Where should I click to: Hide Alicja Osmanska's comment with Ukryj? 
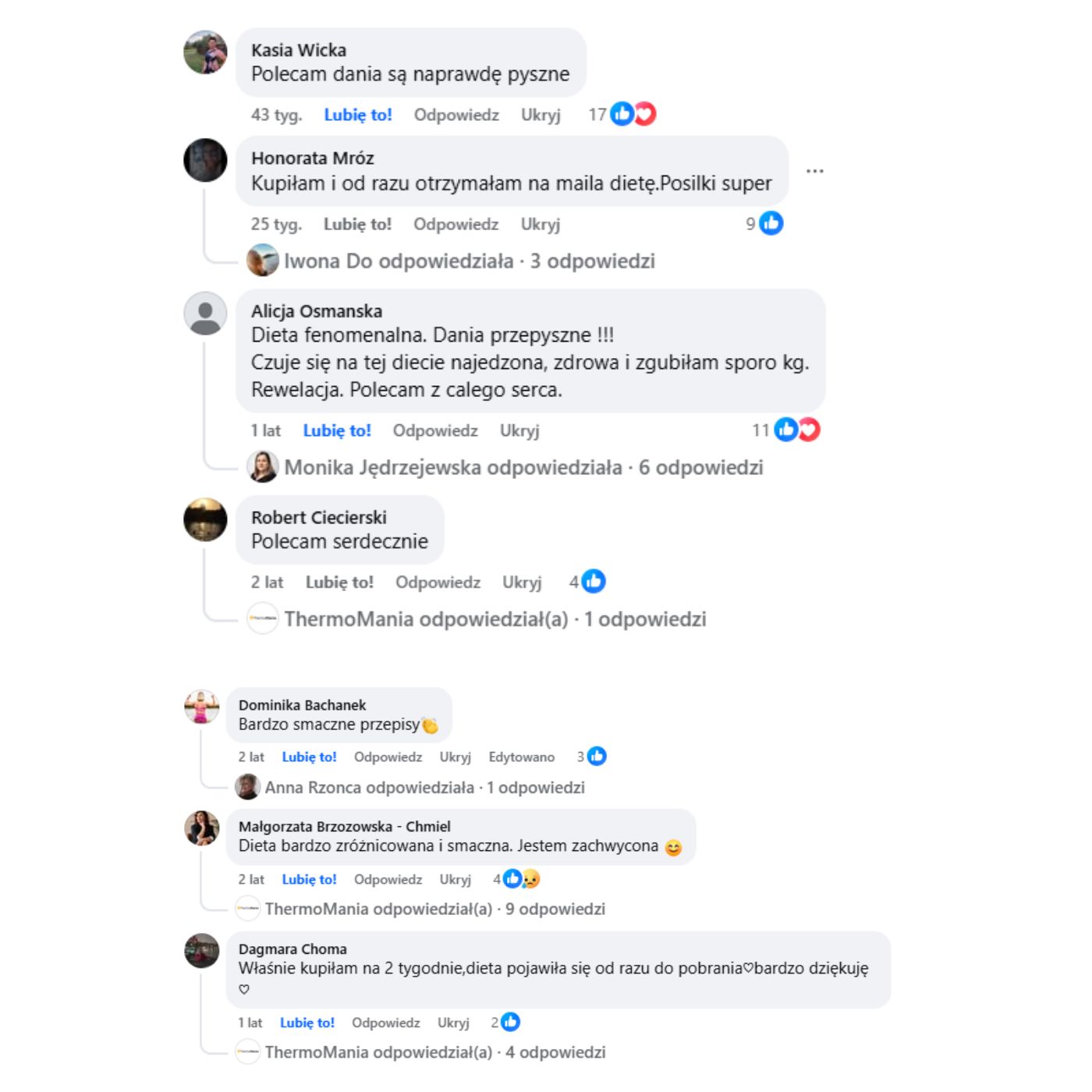[x=519, y=431]
